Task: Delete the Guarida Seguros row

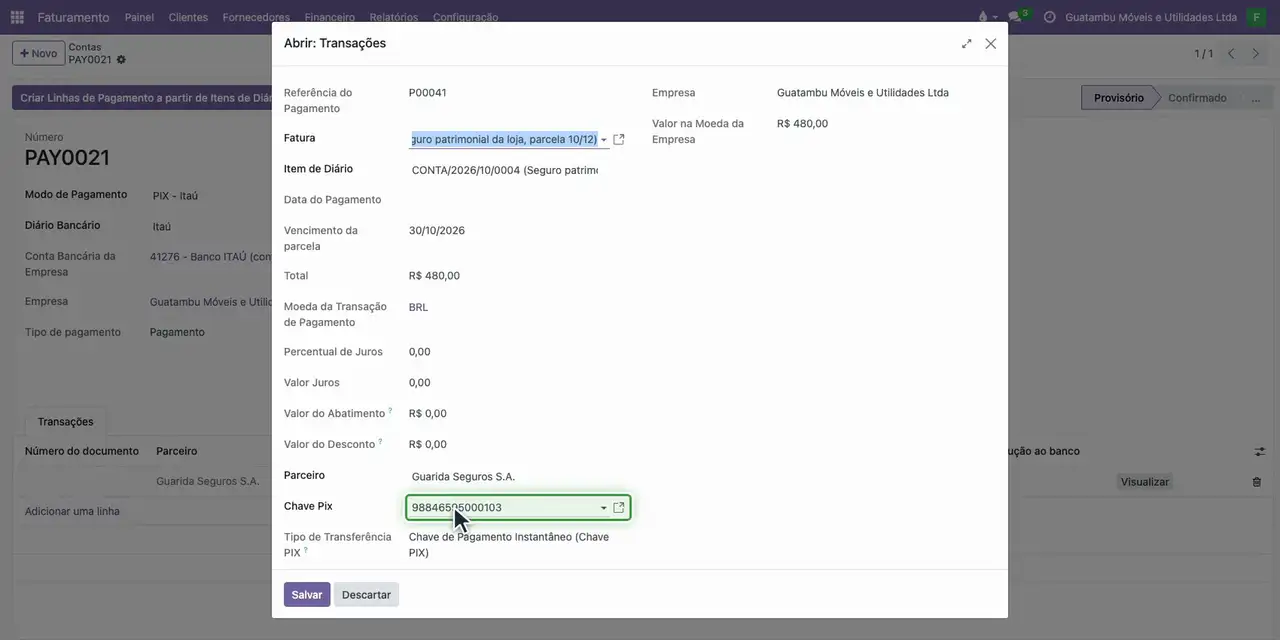Action: (x=1257, y=482)
